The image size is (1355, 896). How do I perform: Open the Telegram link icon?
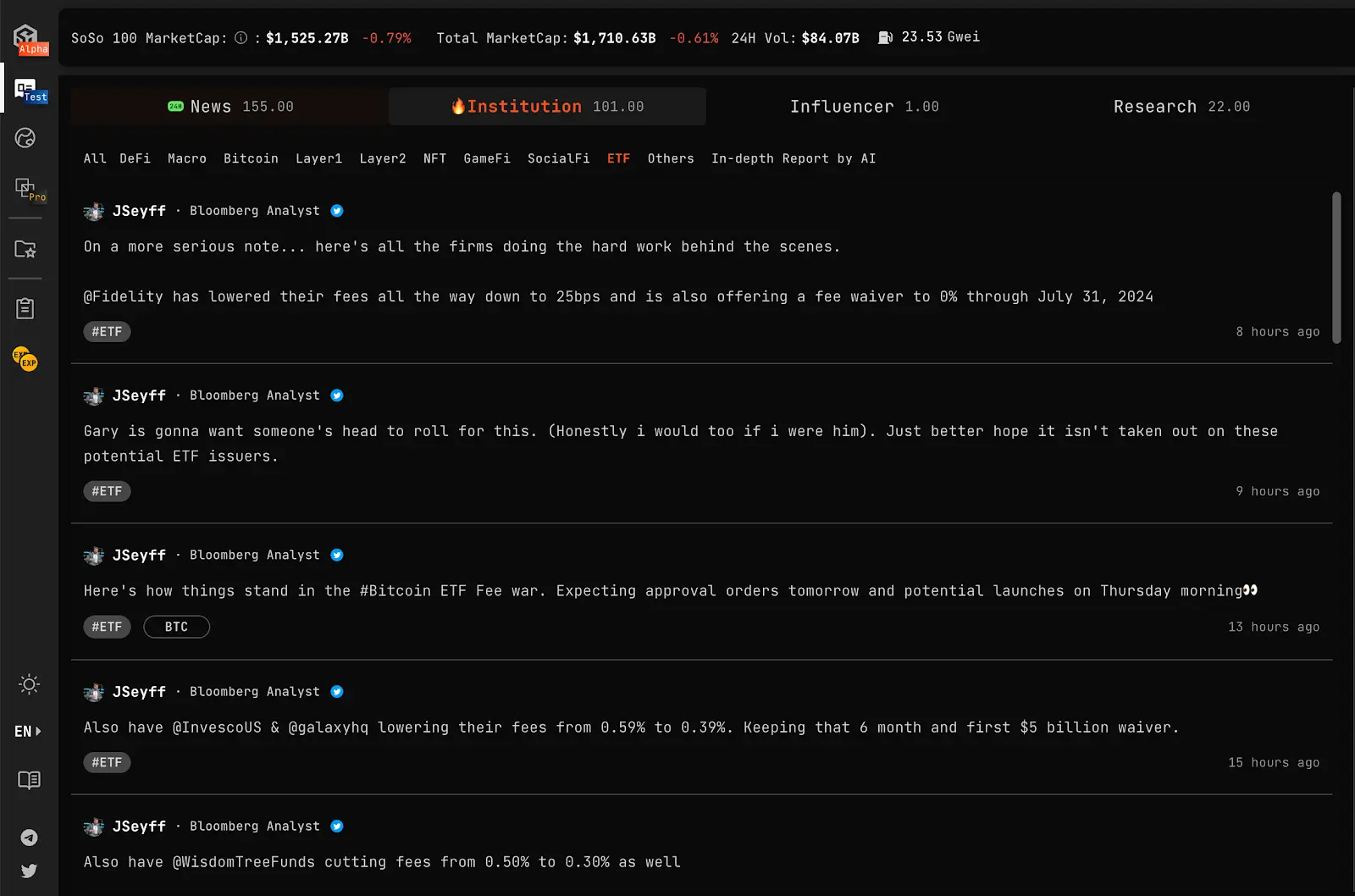coord(29,838)
